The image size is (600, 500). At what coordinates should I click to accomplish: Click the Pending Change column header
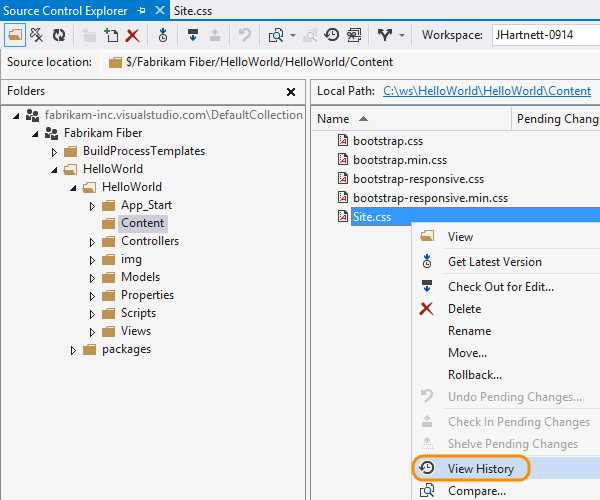[x=558, y=119]
